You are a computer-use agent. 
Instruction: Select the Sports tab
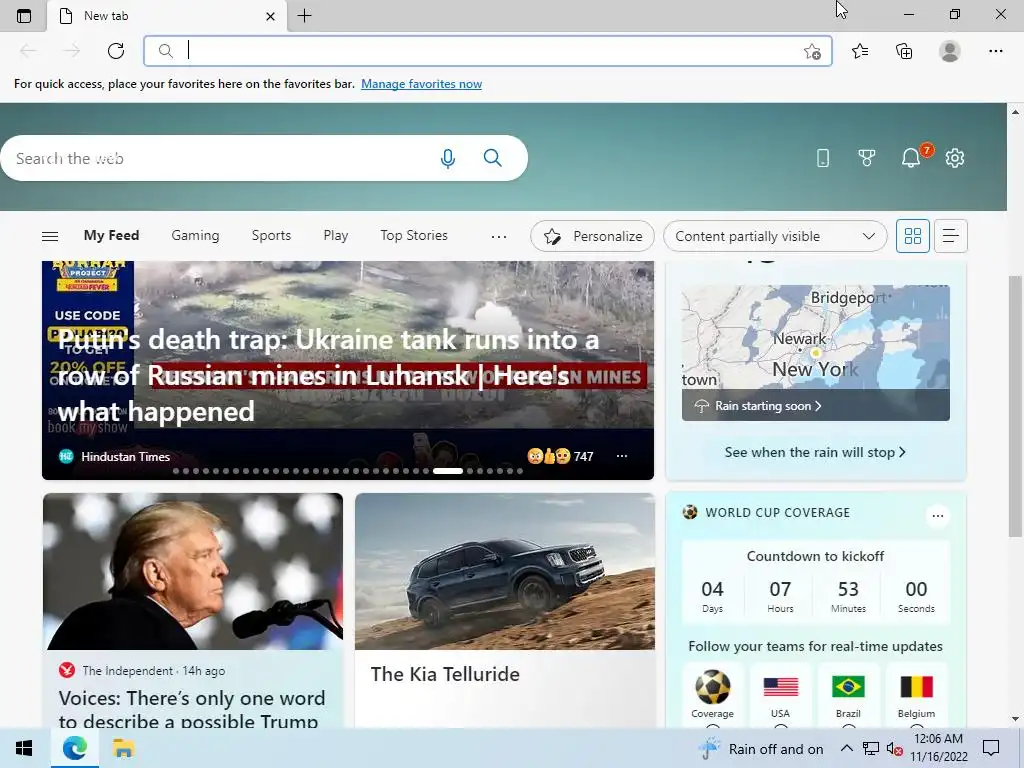271,236
